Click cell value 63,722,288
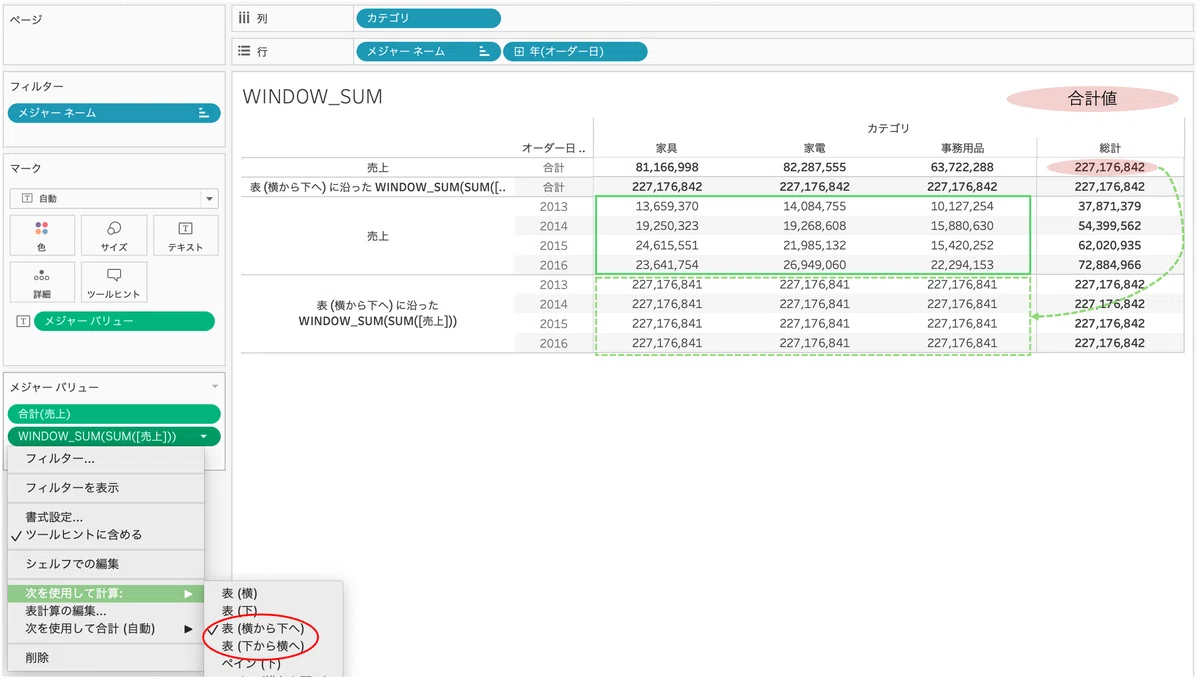The height and width of the screenshot is (679, 1200). (x=962, y=167)
